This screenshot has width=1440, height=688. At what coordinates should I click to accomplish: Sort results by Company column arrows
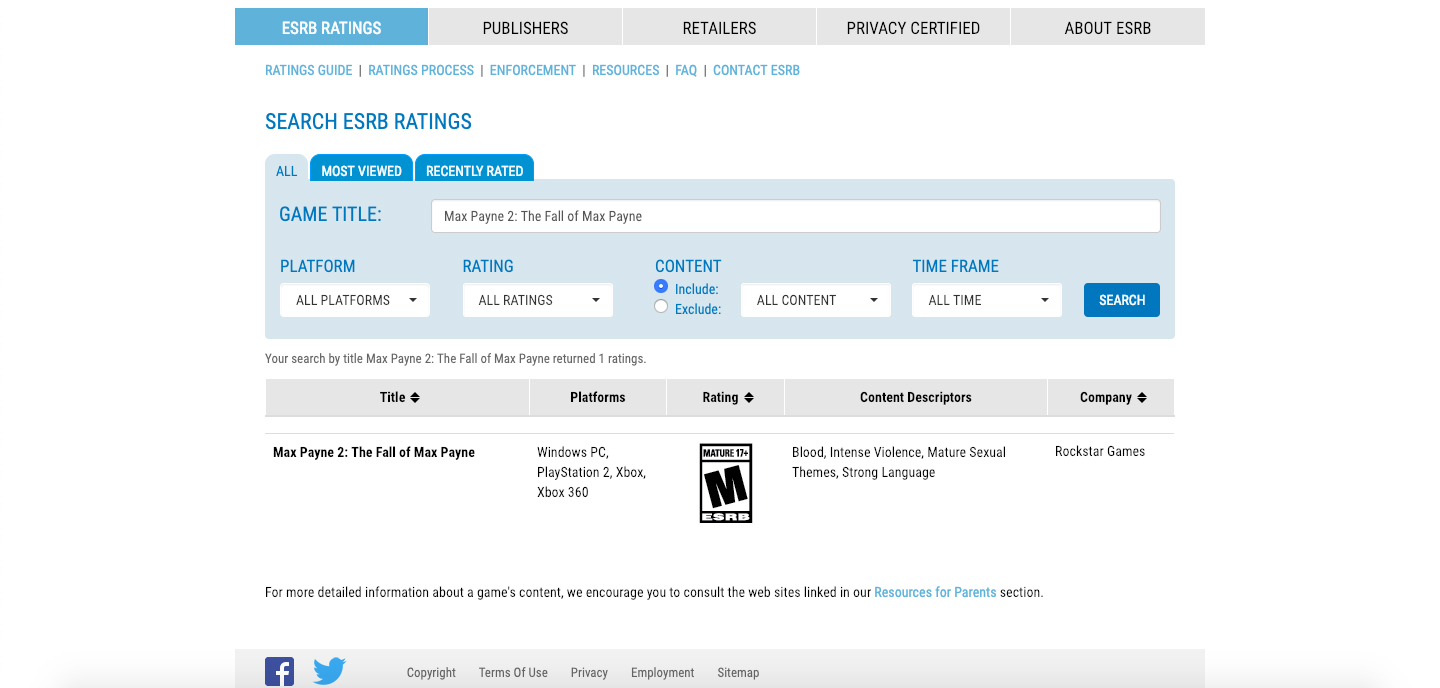[1142, 398]
